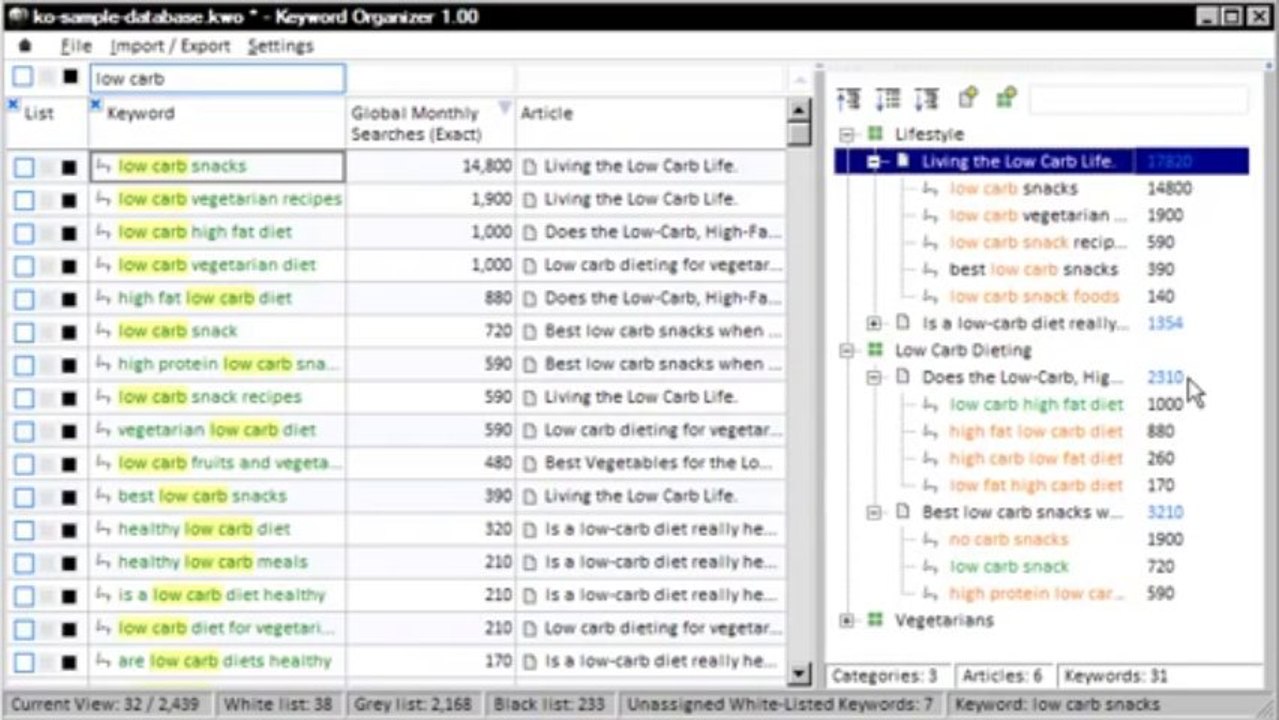Collapse the Lifestyle category
This screenshot has width=1279, height=720.
coord(847,134)
